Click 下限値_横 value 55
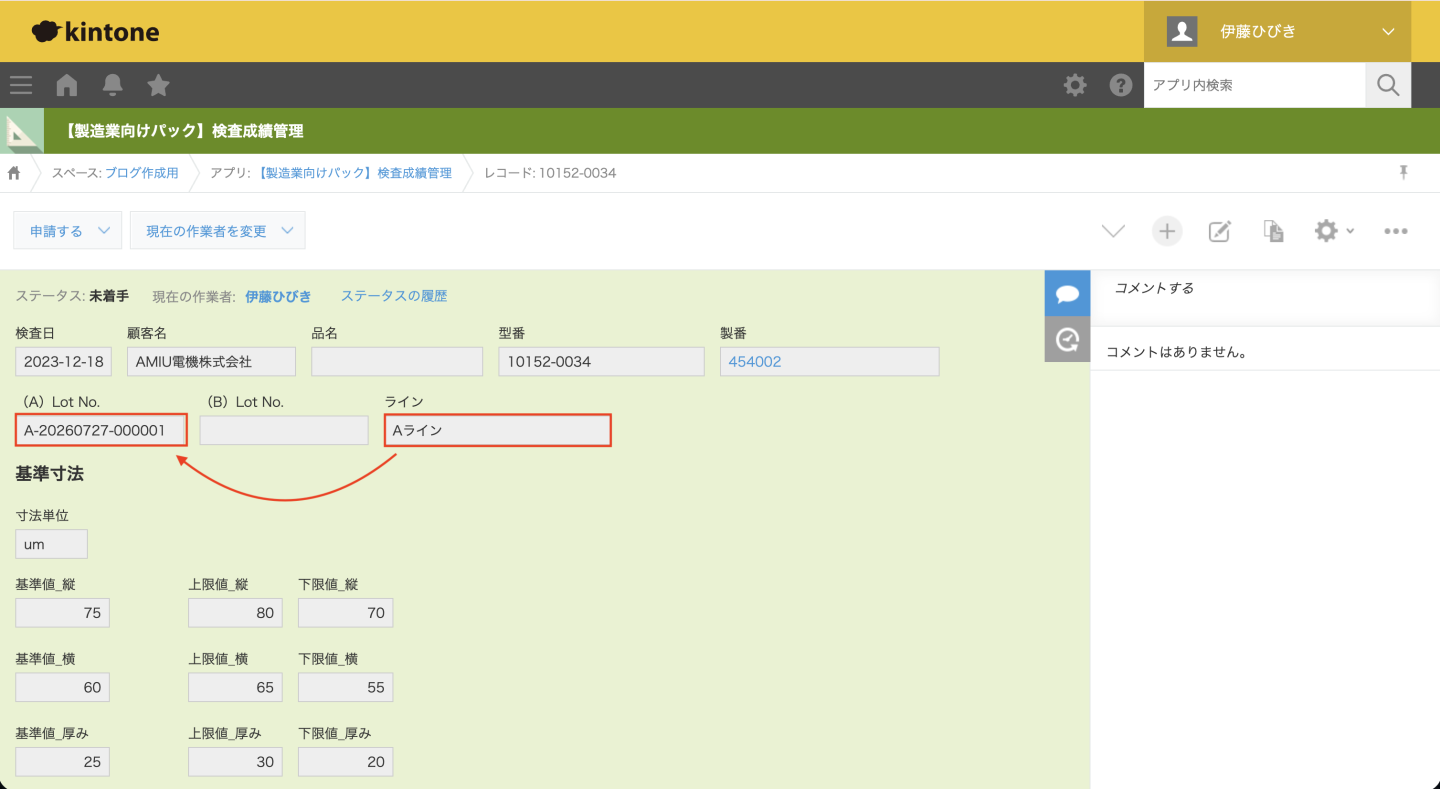 pos(346,687)
